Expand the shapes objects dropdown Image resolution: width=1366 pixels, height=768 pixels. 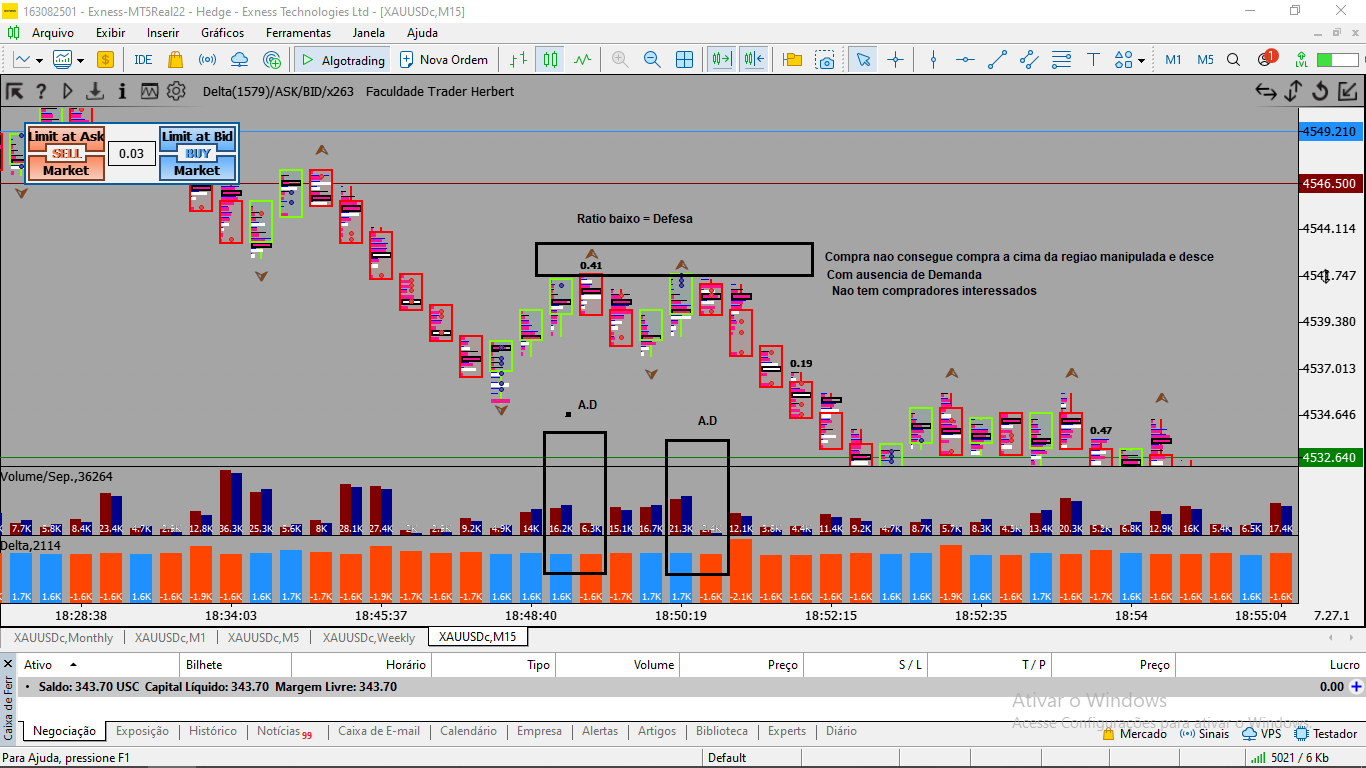[1141, 60]
